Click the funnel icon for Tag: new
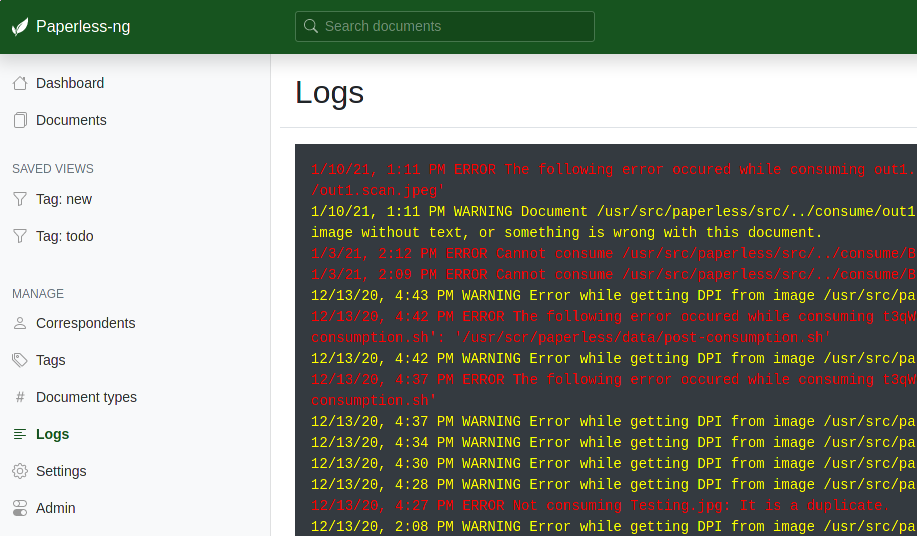 coord(20,199)
